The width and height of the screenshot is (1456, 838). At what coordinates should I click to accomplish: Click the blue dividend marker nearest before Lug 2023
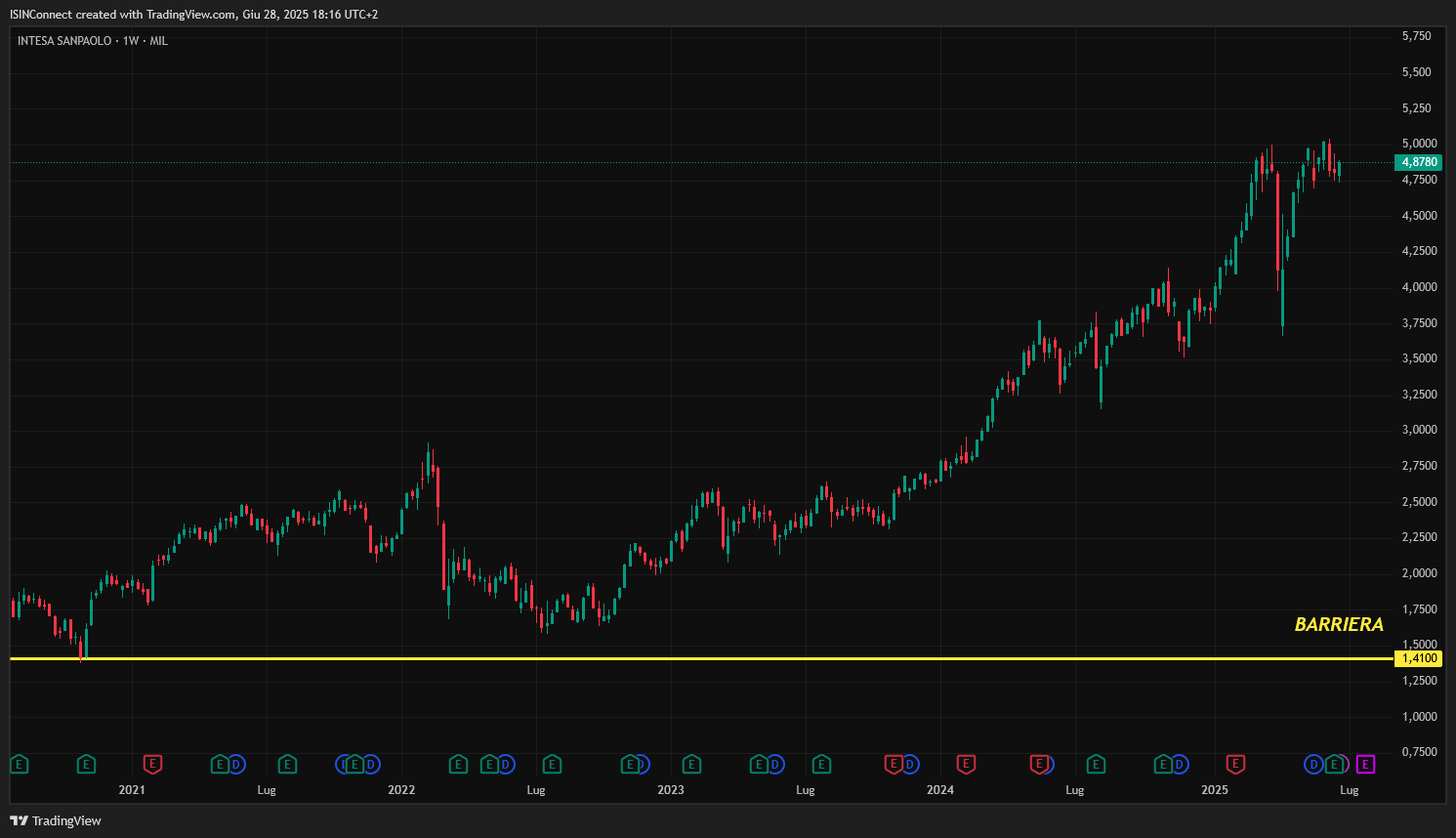775,764
